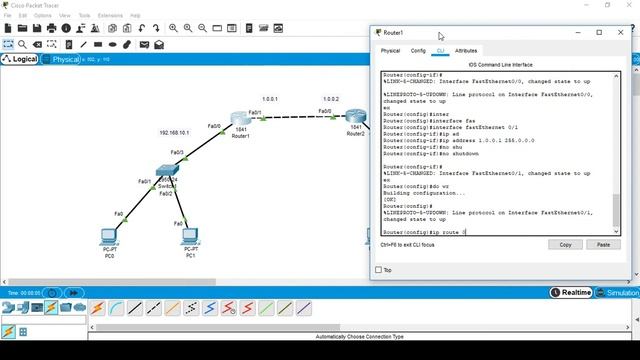Image resolution: width=640 pixels, height=360 pixels.
Task: Select the PC0 computer on canvas
Action: (109, 237)
